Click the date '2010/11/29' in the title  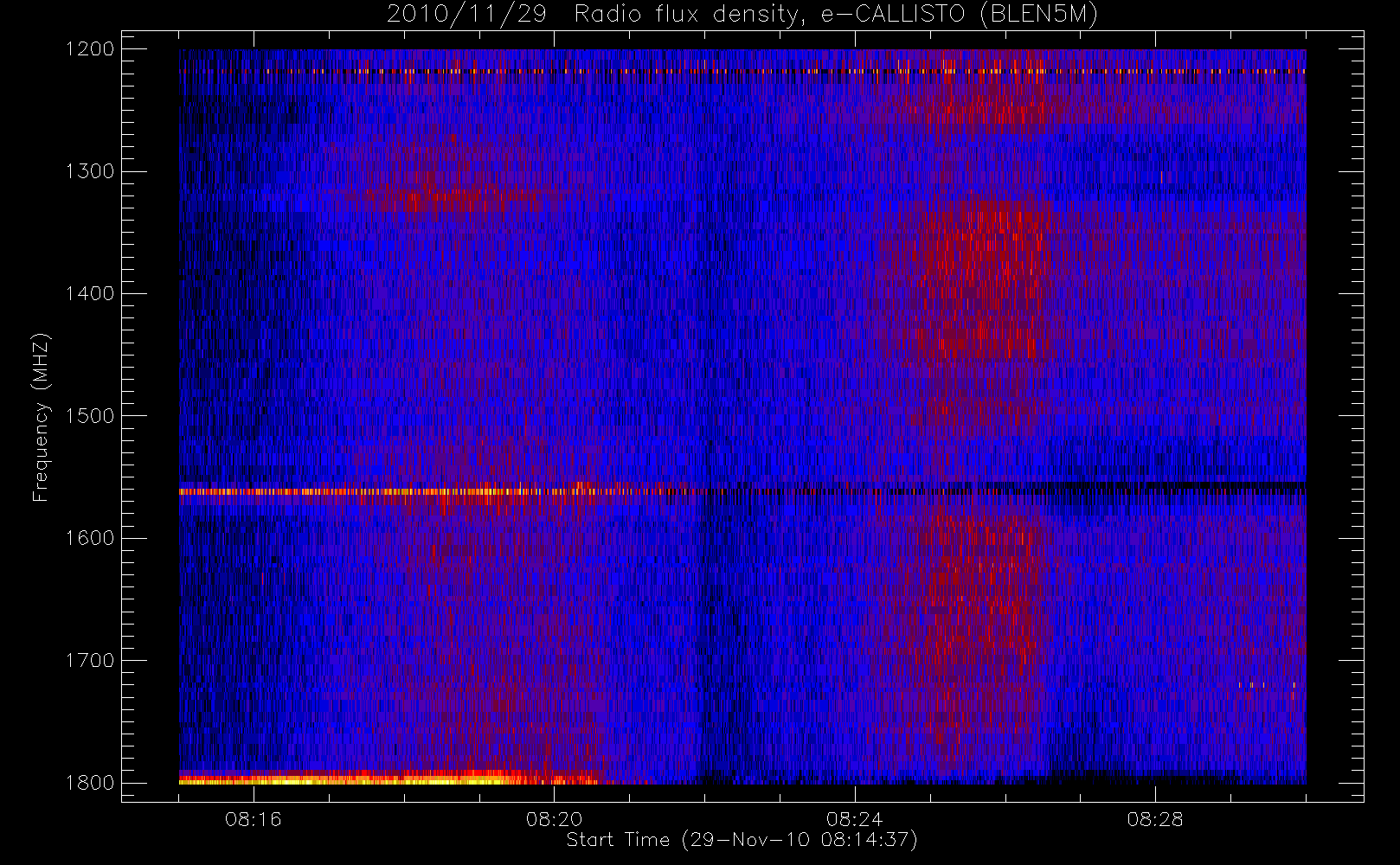(x=466, y=15)
